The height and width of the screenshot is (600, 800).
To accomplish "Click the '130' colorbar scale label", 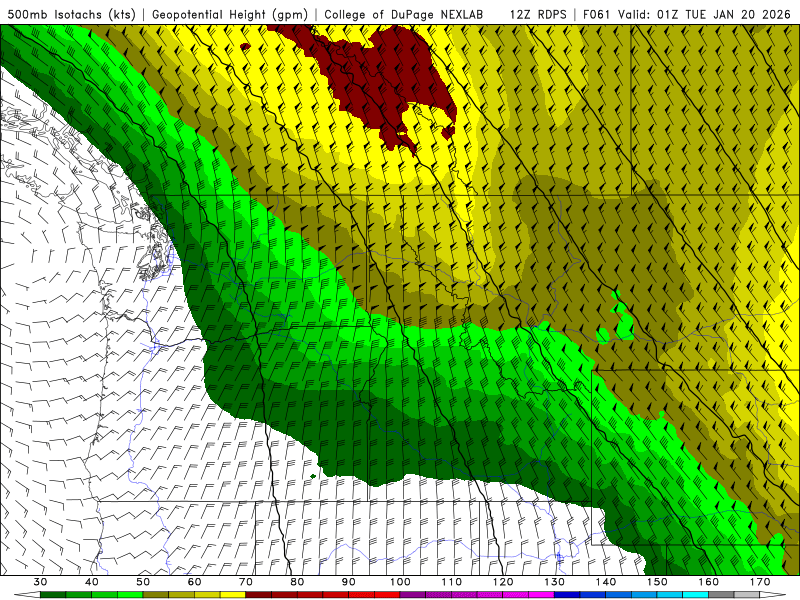I will coord(554,582).
